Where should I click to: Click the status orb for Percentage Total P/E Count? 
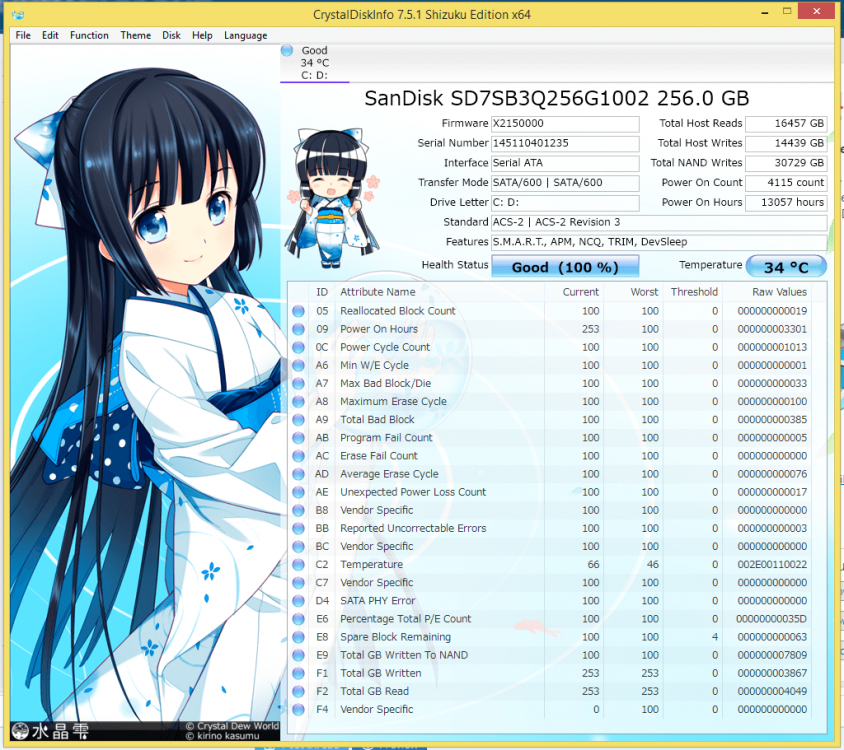pyautogui.click(x=298, y=619)
